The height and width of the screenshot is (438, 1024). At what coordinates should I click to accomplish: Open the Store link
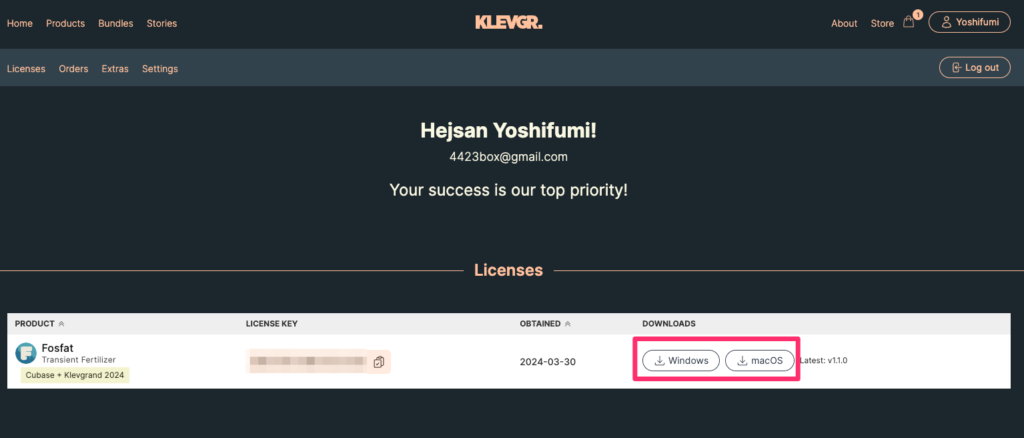[882, 23]
